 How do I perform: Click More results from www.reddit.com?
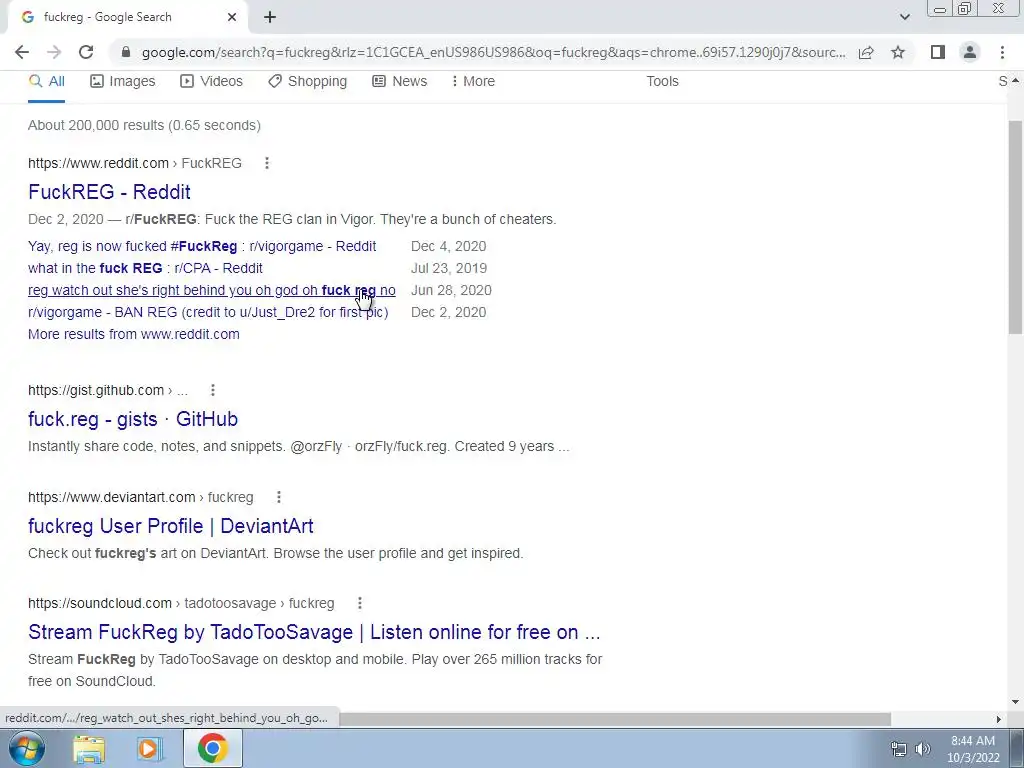click(134, 334)
